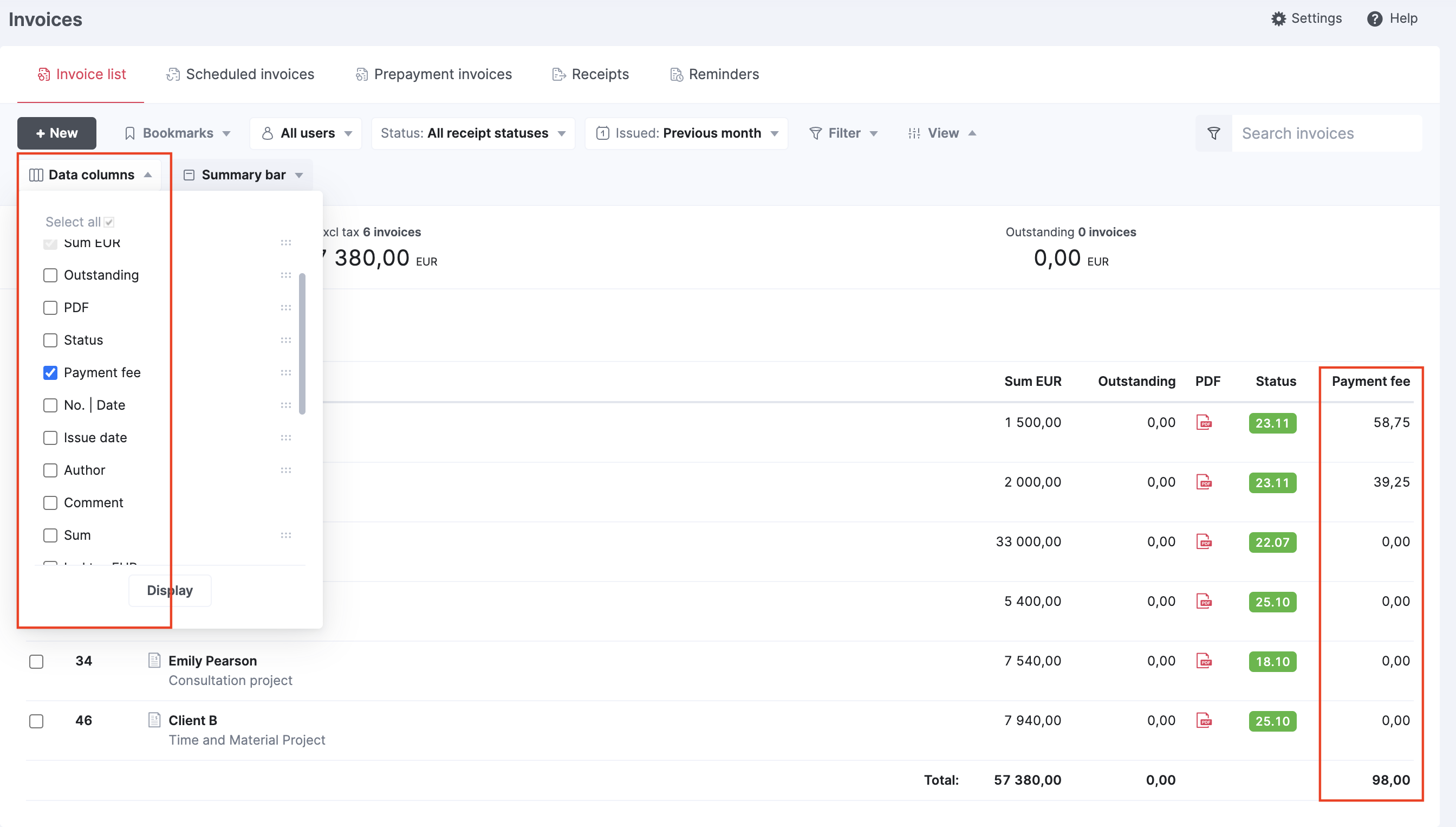Uncheck the Payment fee checkbox
Screen dimensions: 1456x827
point(50,373)
